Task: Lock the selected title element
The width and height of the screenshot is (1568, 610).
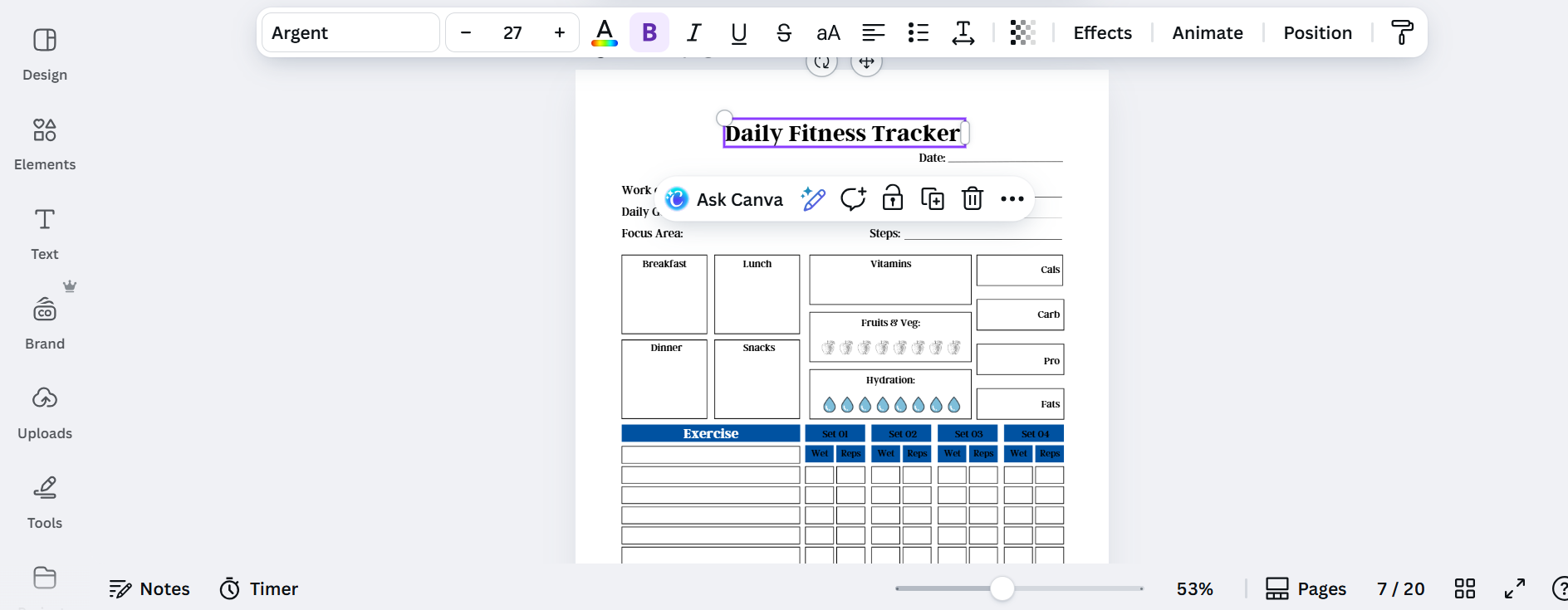Action: tap(893, 199)
